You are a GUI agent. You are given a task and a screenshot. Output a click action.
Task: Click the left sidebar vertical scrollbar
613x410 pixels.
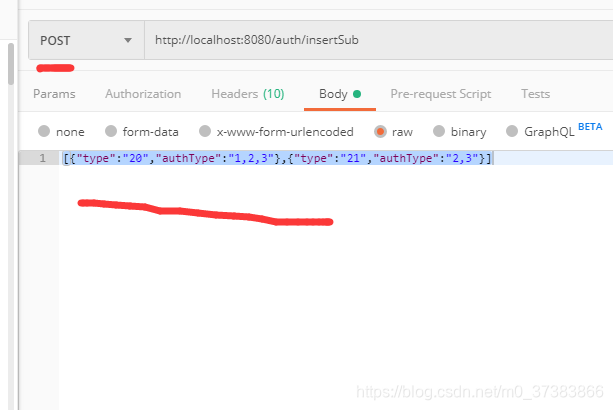click(x=11, y=64)
